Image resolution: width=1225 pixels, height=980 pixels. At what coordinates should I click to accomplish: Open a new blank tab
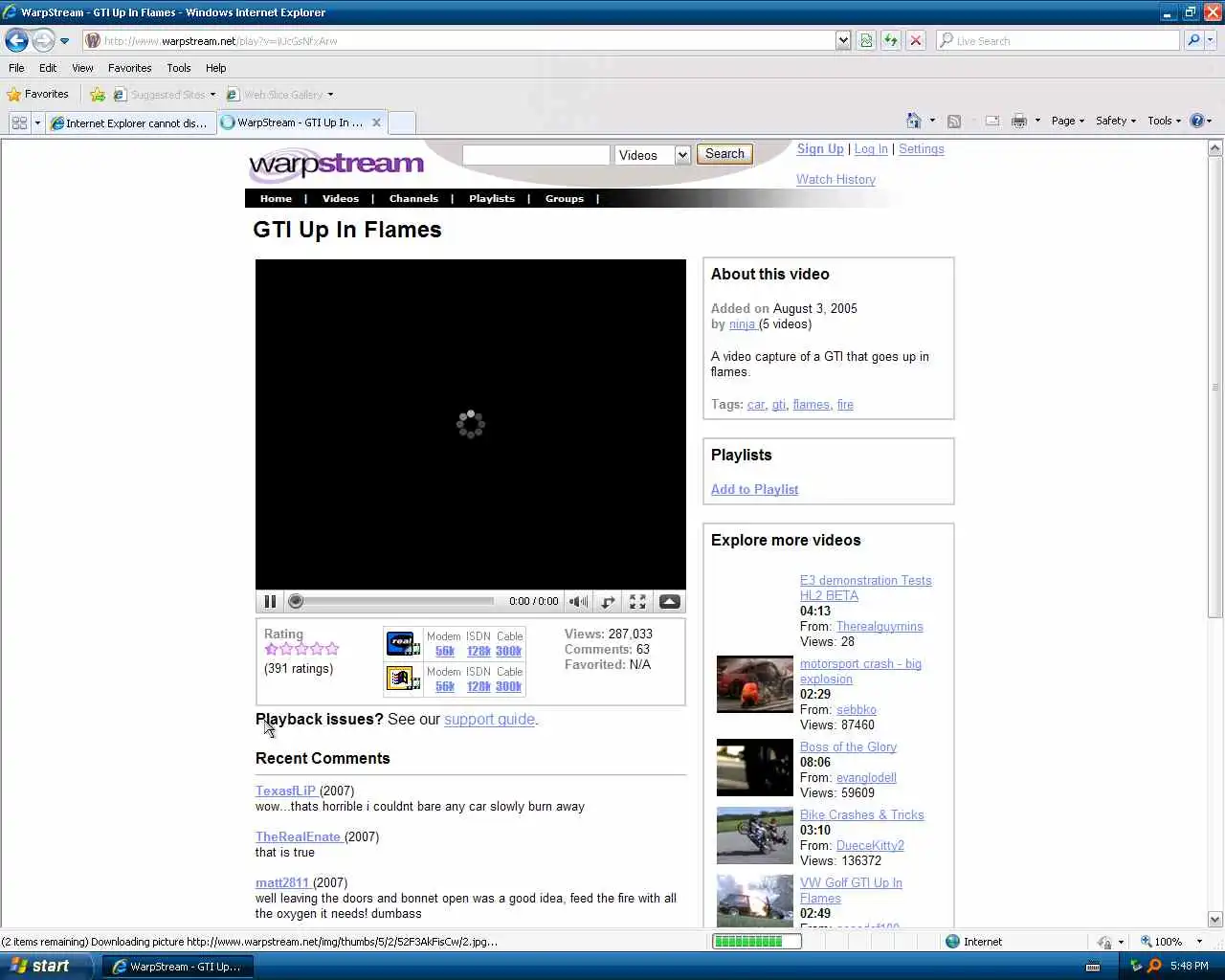[402, 122]
